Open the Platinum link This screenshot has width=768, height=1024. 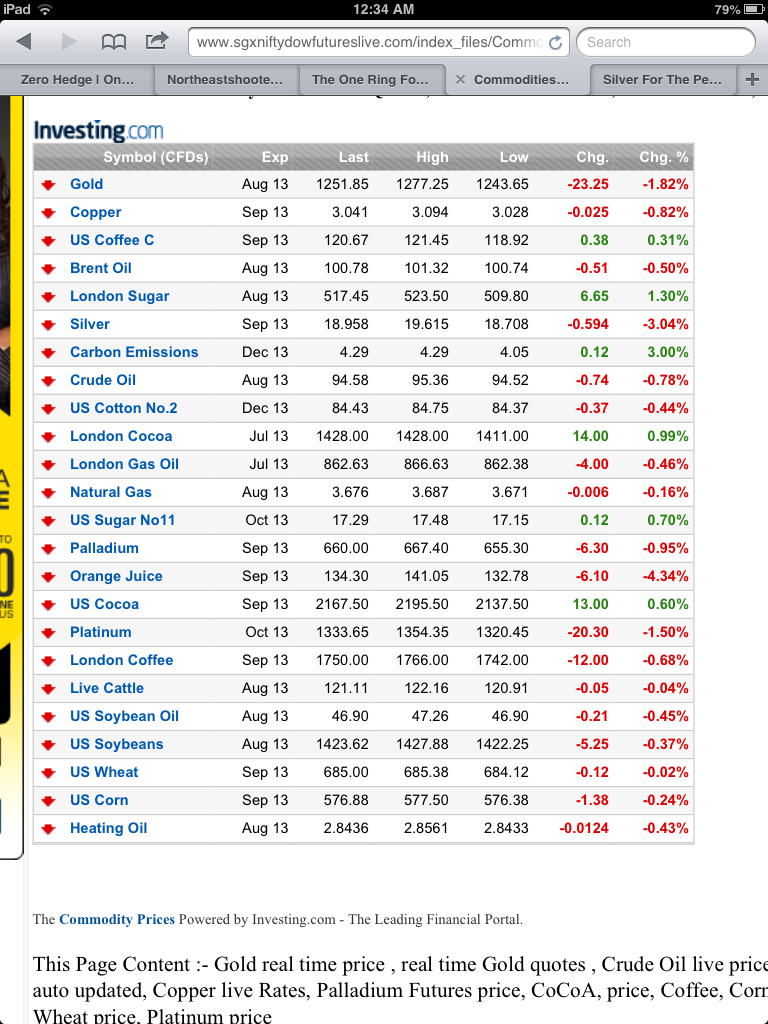101,632
